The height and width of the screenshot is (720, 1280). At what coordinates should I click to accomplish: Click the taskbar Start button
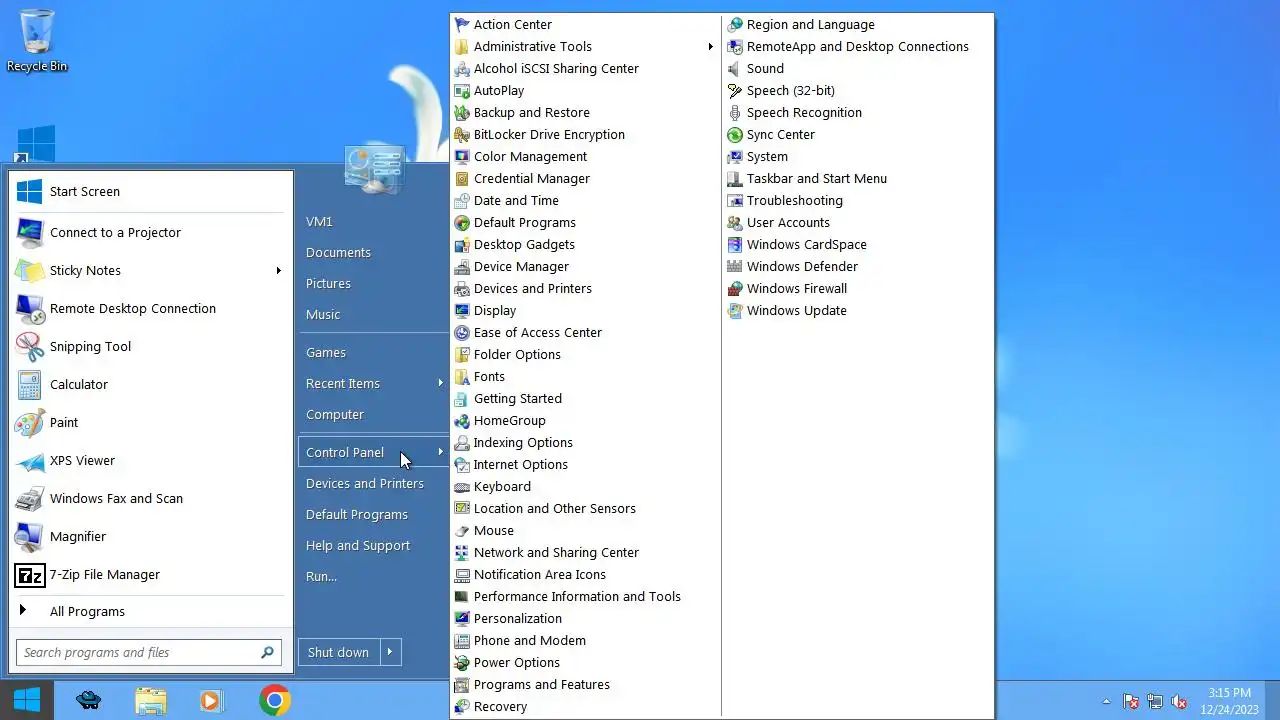(27, 700)
